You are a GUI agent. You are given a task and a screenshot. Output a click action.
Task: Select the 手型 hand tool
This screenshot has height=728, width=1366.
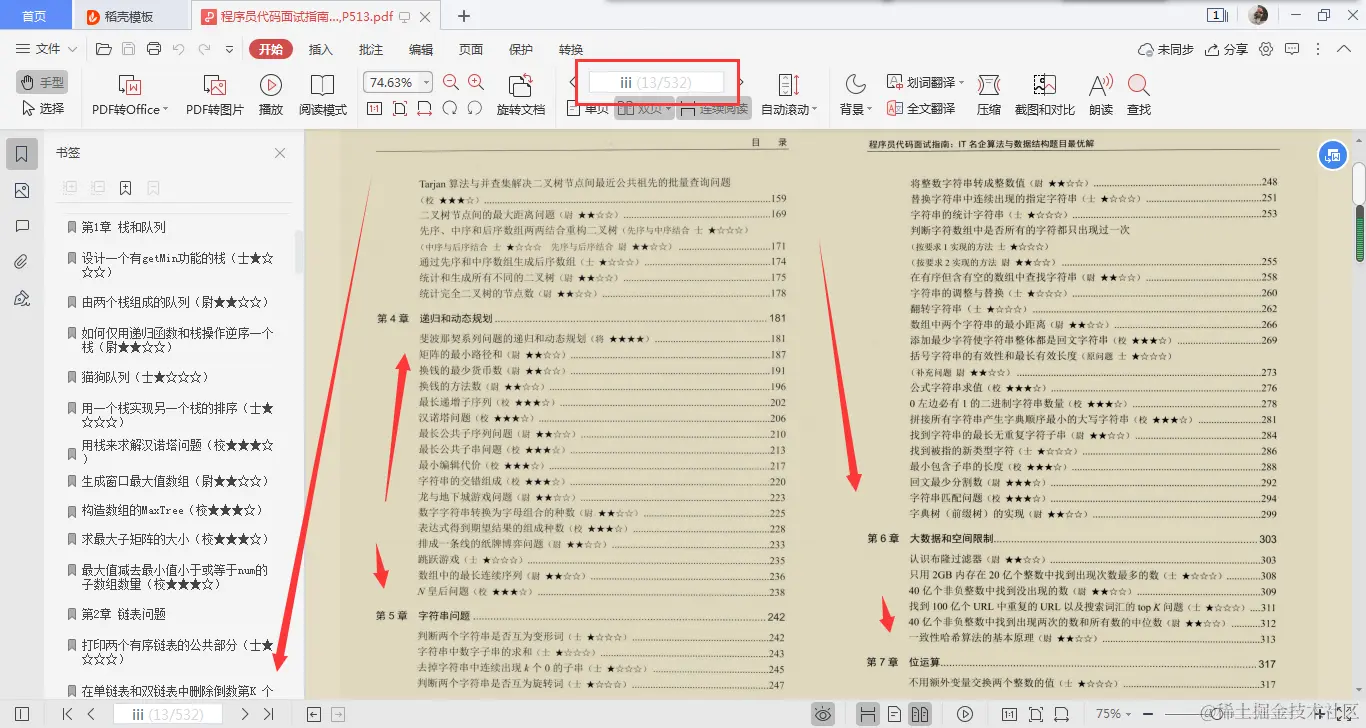pyautogui.click(x=40, y=82)
